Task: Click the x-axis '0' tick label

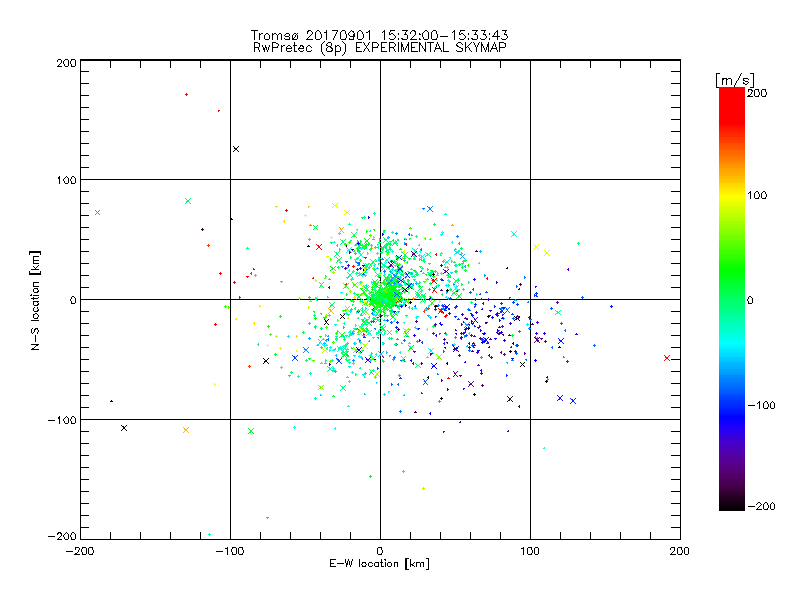Action: click(380, 551)
